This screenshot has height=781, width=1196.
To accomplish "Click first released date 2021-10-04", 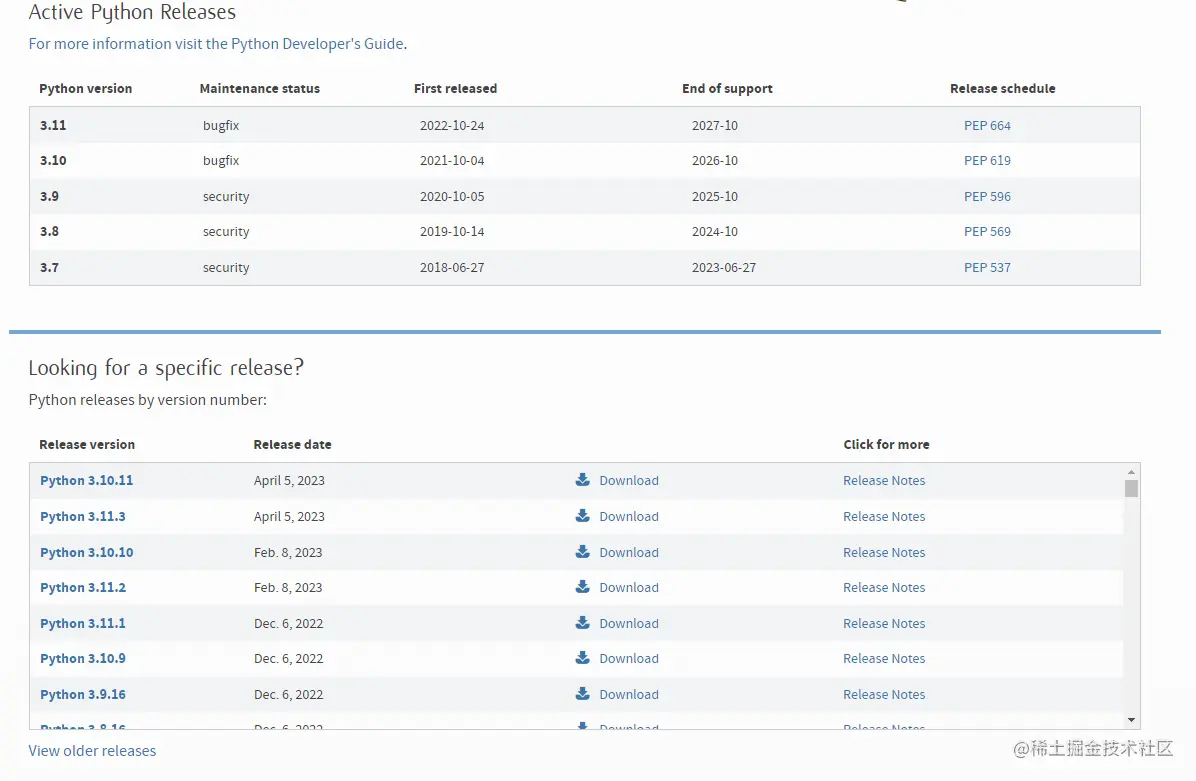I will pyautogui.click(x=452, y=160).
